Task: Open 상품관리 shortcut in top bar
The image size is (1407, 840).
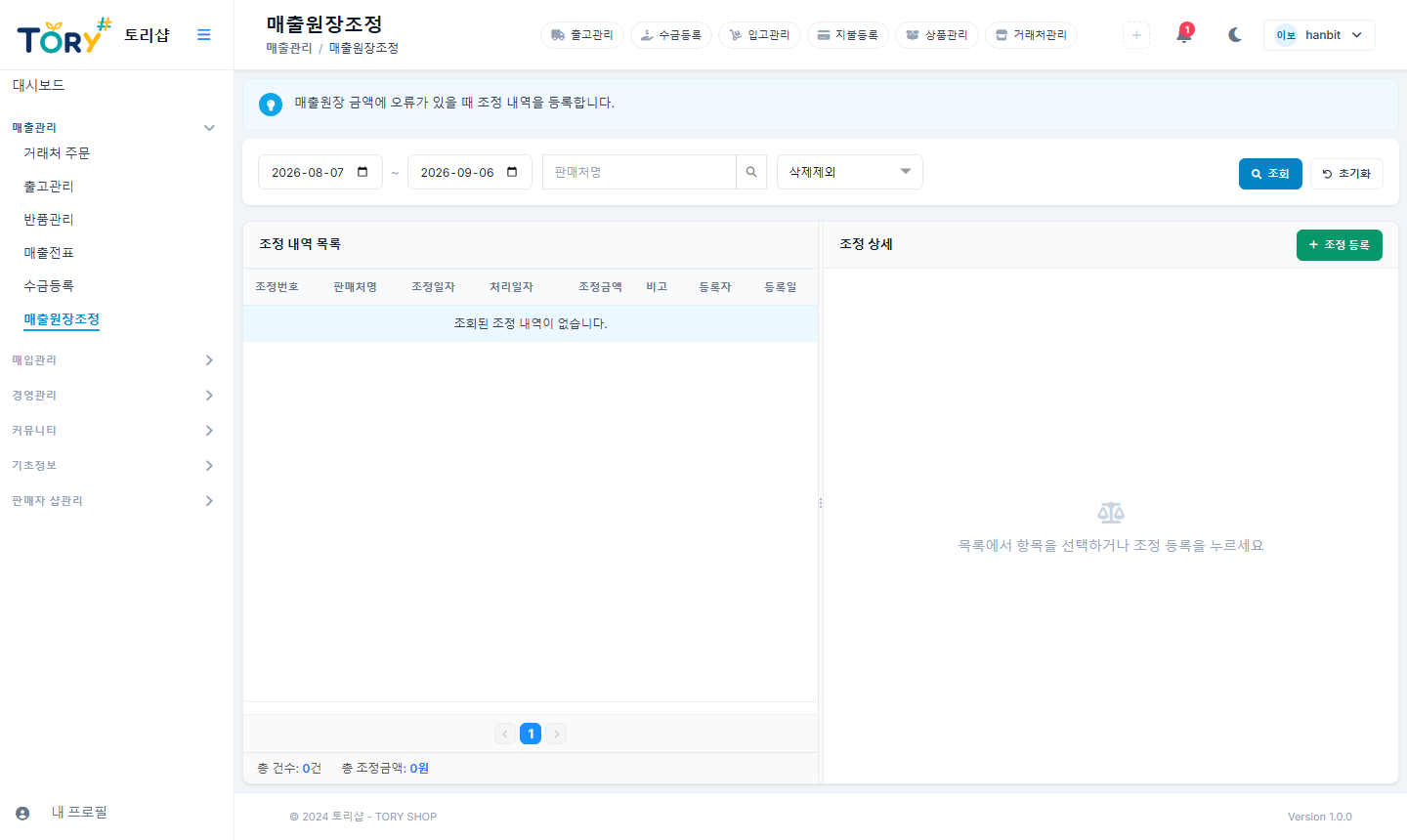Action: click(x=937, y=35)
